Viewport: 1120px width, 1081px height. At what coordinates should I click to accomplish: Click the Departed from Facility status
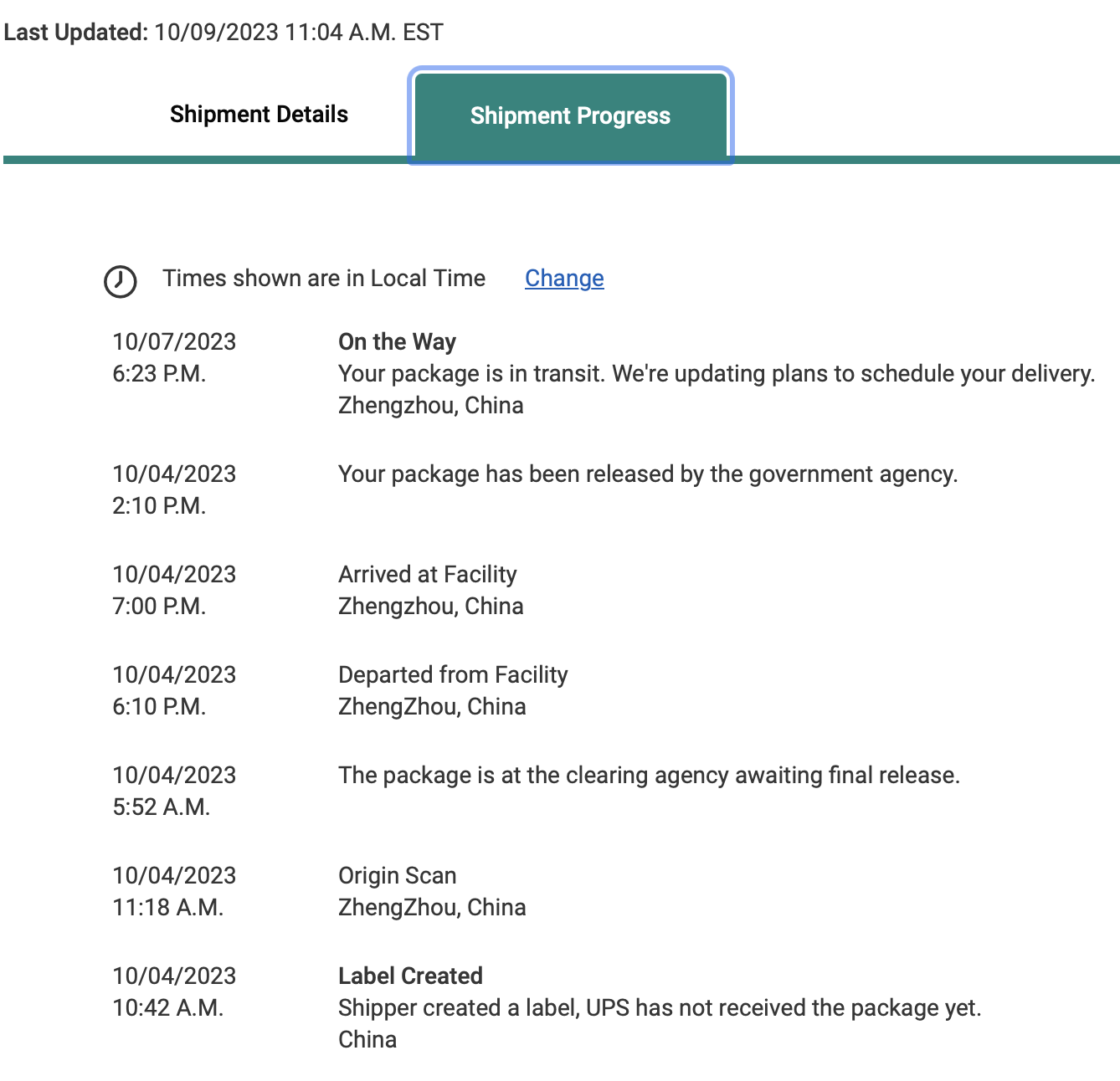pyautogui.click(x=453, y=675)
